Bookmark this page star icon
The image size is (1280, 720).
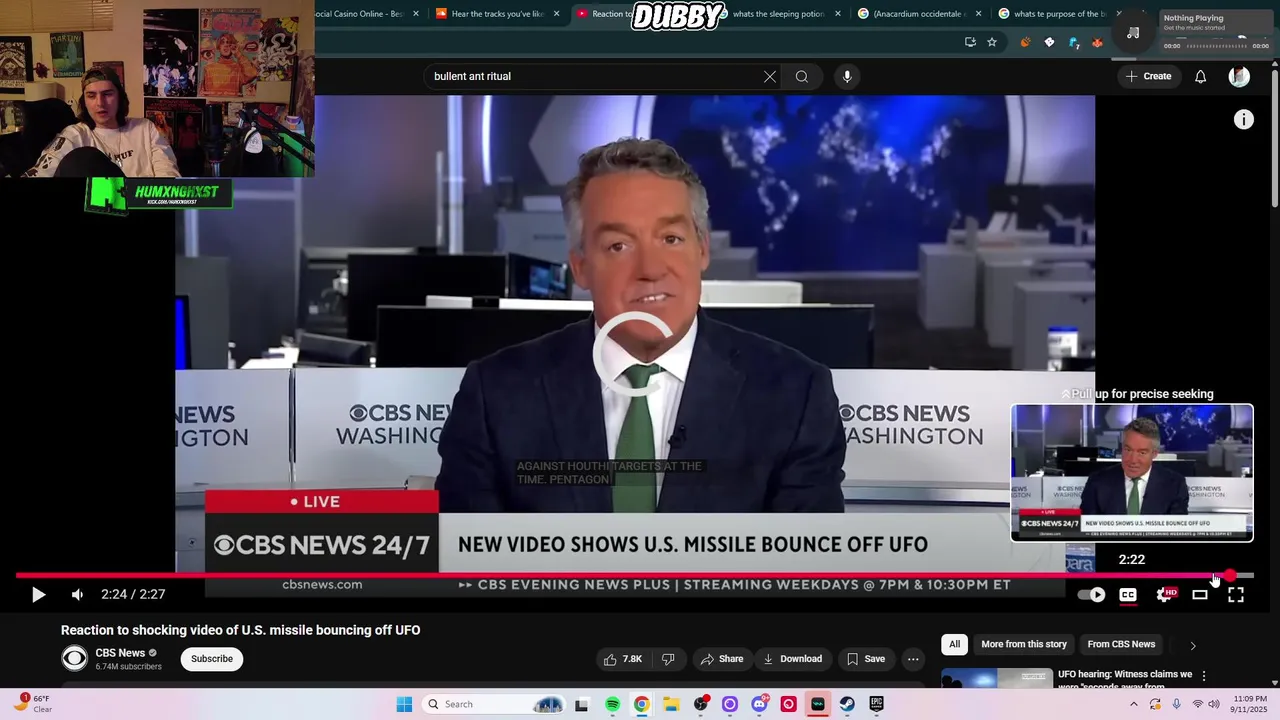(992, 42)
